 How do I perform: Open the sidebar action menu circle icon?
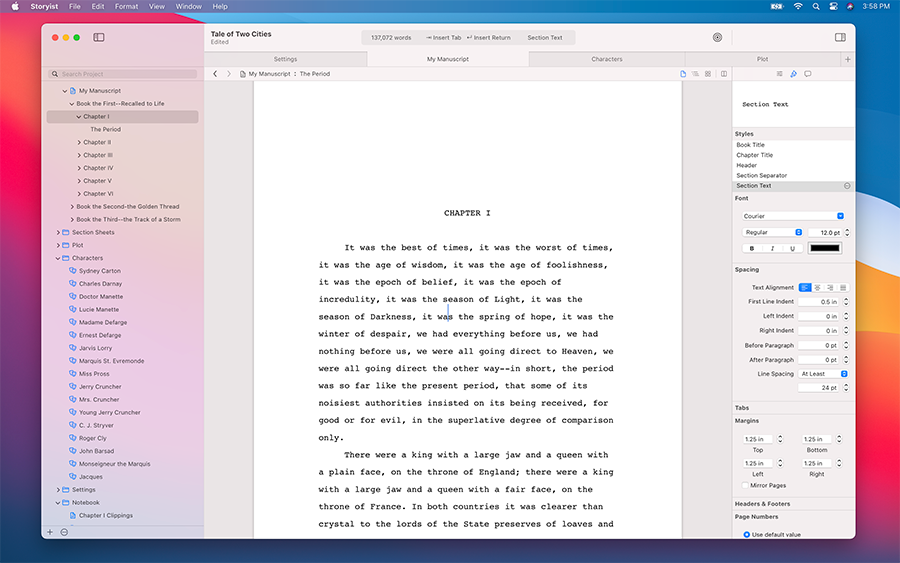(x=64, y=532)
